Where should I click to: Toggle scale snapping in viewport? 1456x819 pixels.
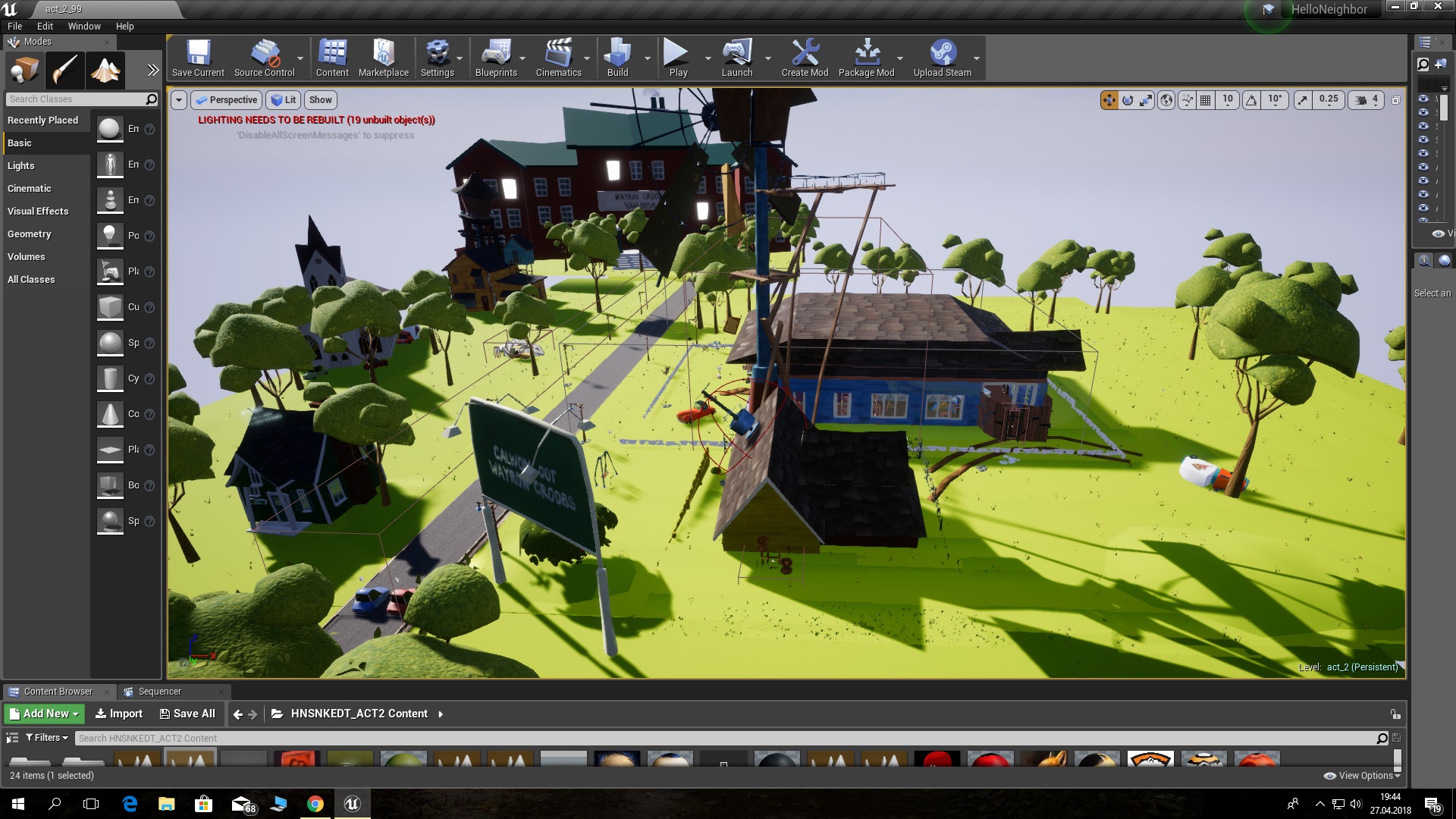tap(1303, 100)
